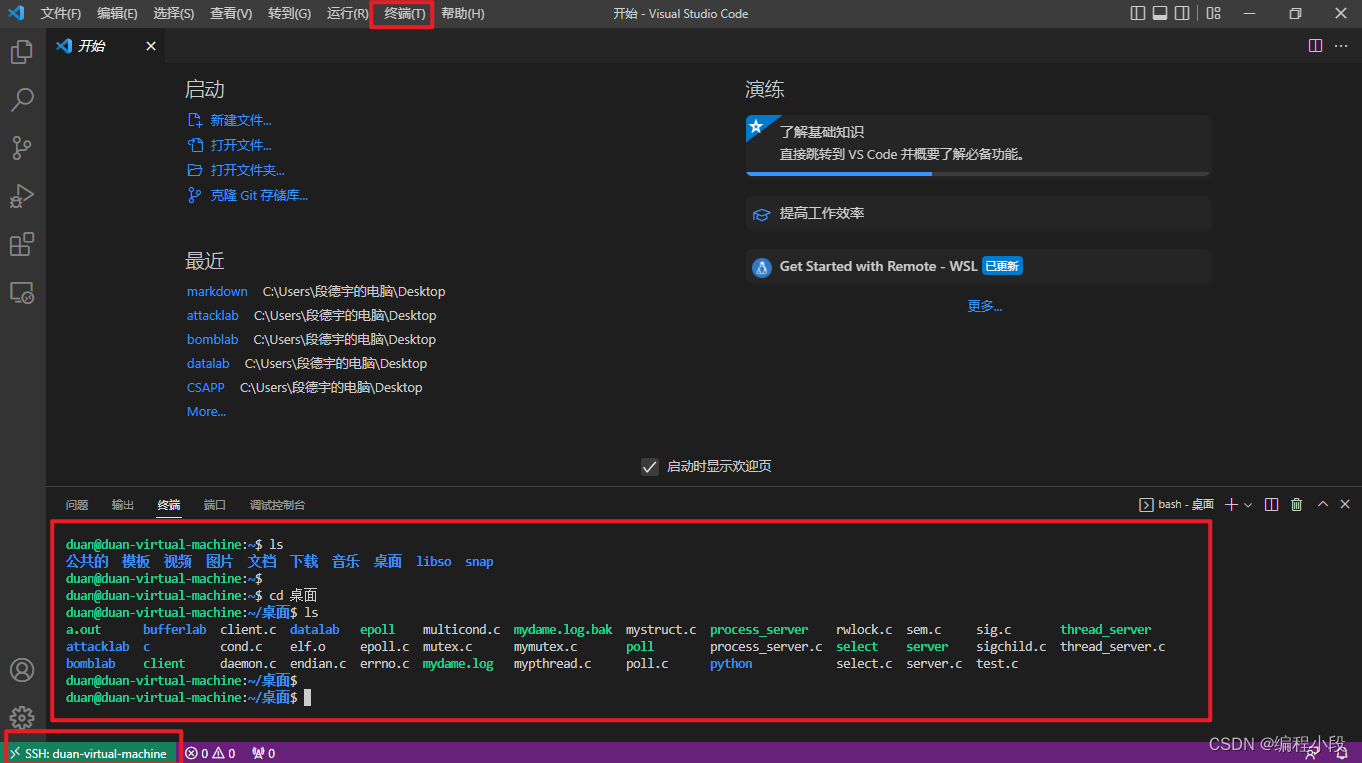
Task: Open the 文件(F) menu
Action: (61, 13)
